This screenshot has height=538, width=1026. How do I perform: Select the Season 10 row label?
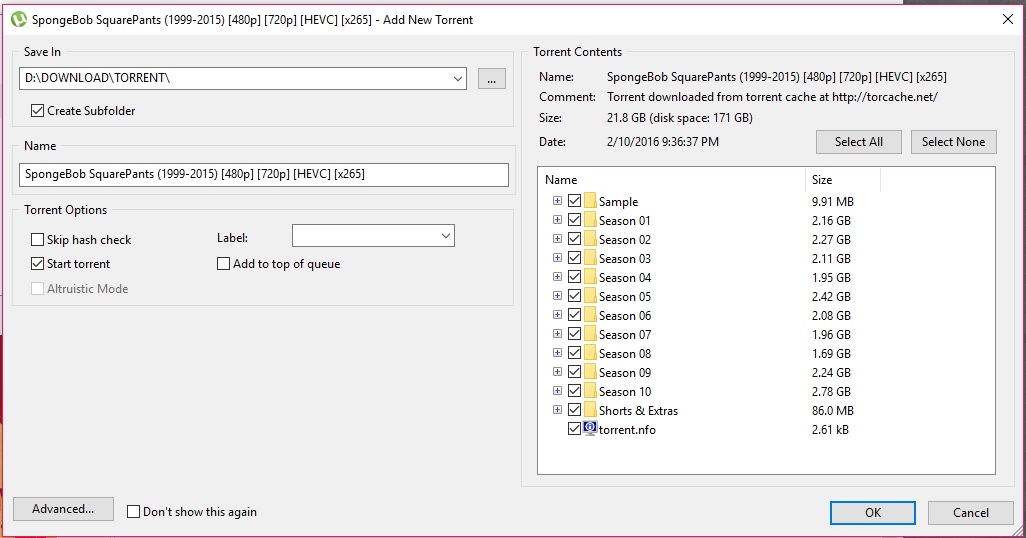click(625, 391)
